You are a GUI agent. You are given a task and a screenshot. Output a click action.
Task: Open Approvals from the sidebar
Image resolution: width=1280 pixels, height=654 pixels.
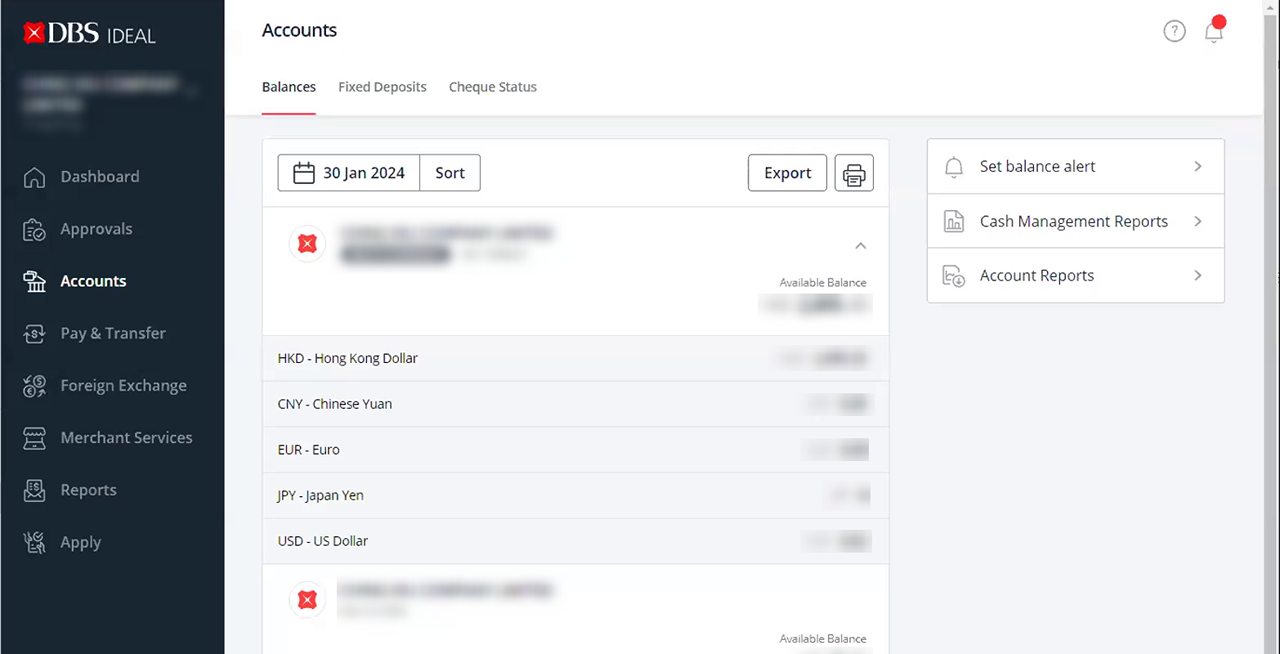pos(96,229)
